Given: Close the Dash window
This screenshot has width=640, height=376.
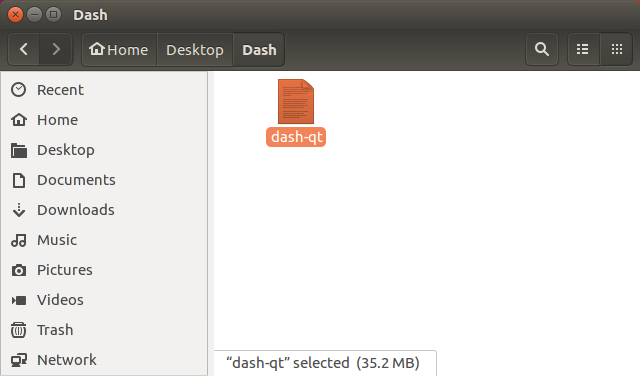Looking at the screenshot, I should click(x=15, y=15).
